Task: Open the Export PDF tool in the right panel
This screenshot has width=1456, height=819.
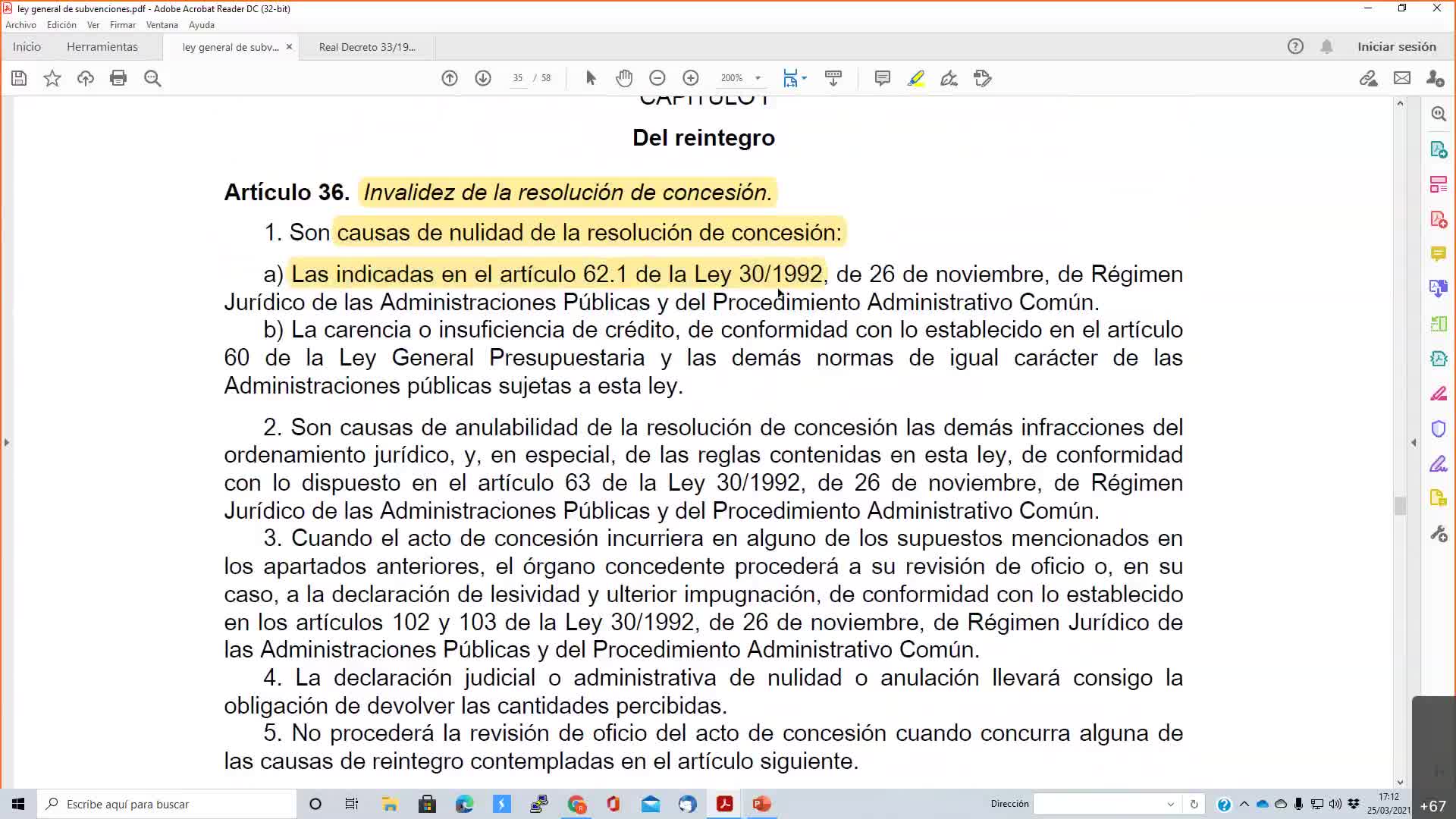Action: [1439, 149]
